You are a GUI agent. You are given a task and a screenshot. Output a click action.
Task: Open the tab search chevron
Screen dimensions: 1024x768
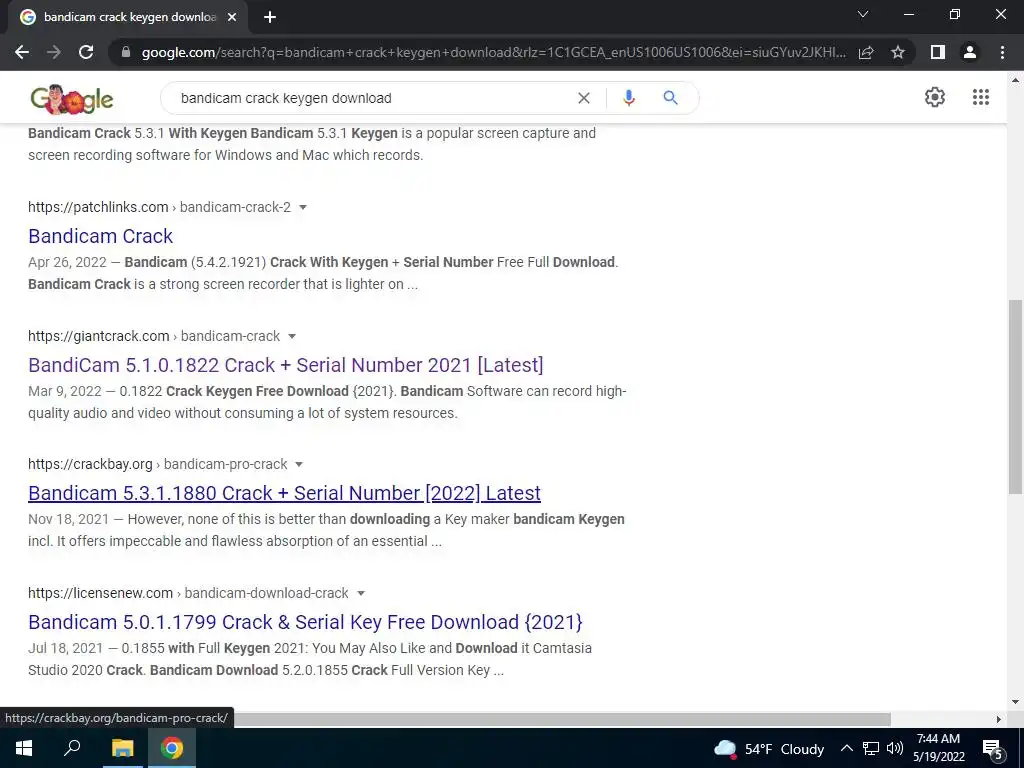point(863,14)
